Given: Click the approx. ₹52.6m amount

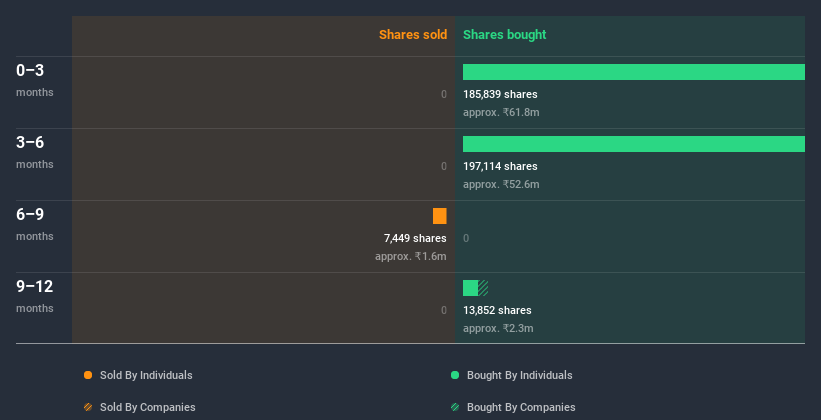Looking at the screenshot, I should pos(501,184).
